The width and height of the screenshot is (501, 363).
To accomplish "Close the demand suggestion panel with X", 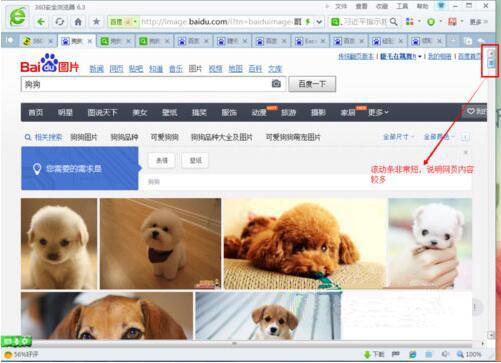I will (x=466, y=152).
